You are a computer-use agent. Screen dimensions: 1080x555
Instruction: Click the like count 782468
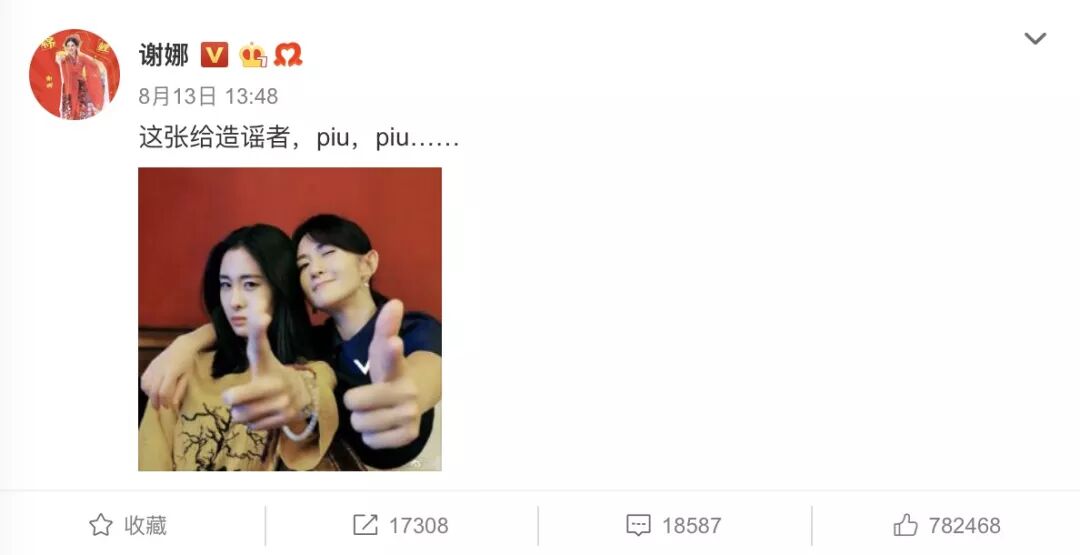point(964,526)
